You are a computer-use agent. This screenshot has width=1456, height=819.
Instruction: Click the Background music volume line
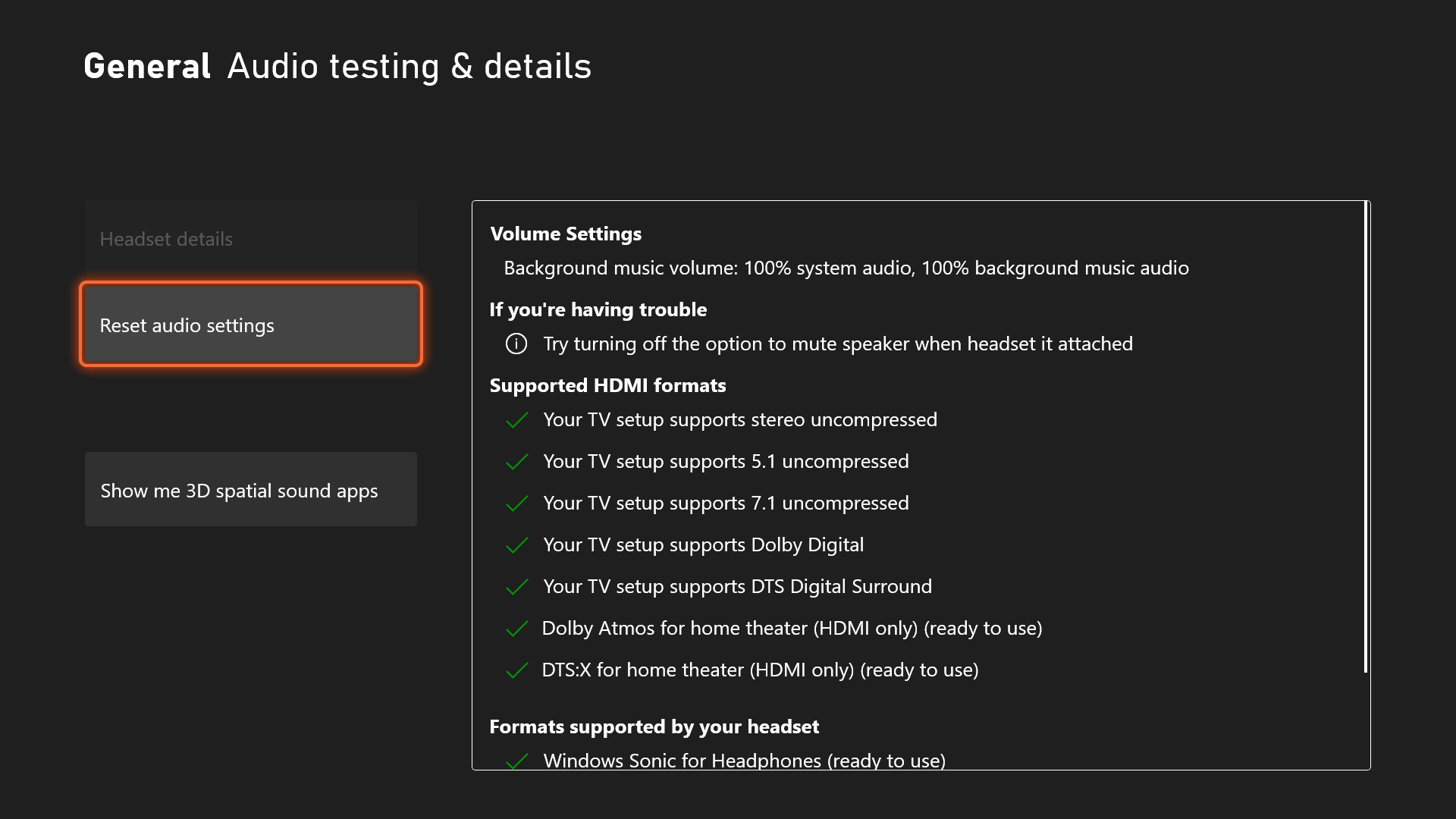[846, 268]
